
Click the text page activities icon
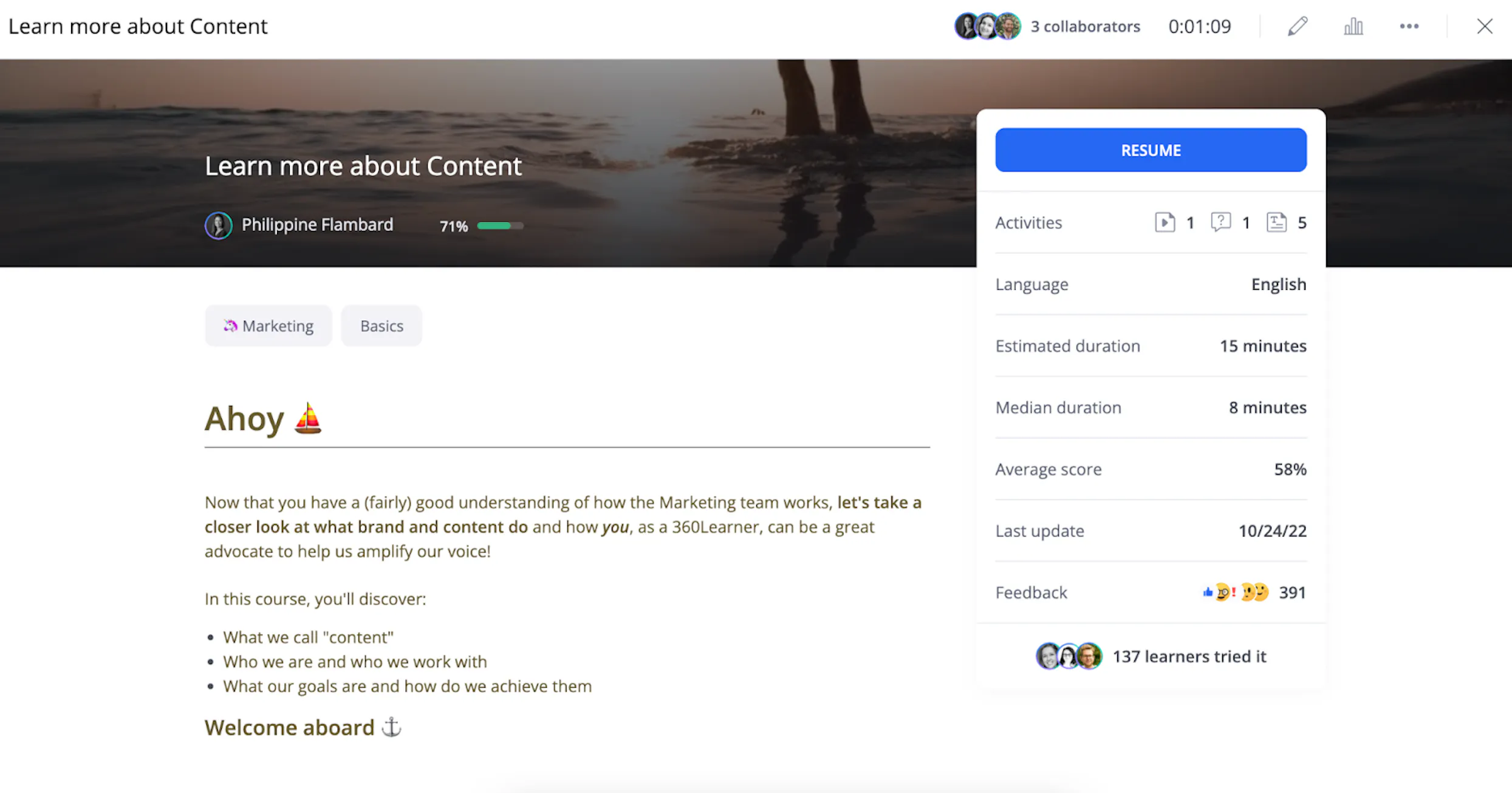(x=1276, y=222)
